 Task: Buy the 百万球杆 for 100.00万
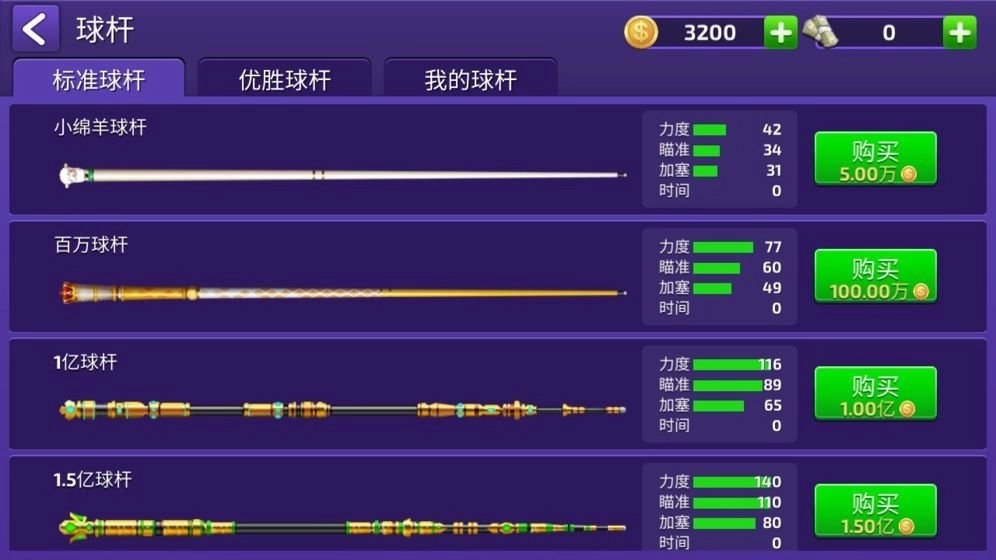[x=875, y=277]
